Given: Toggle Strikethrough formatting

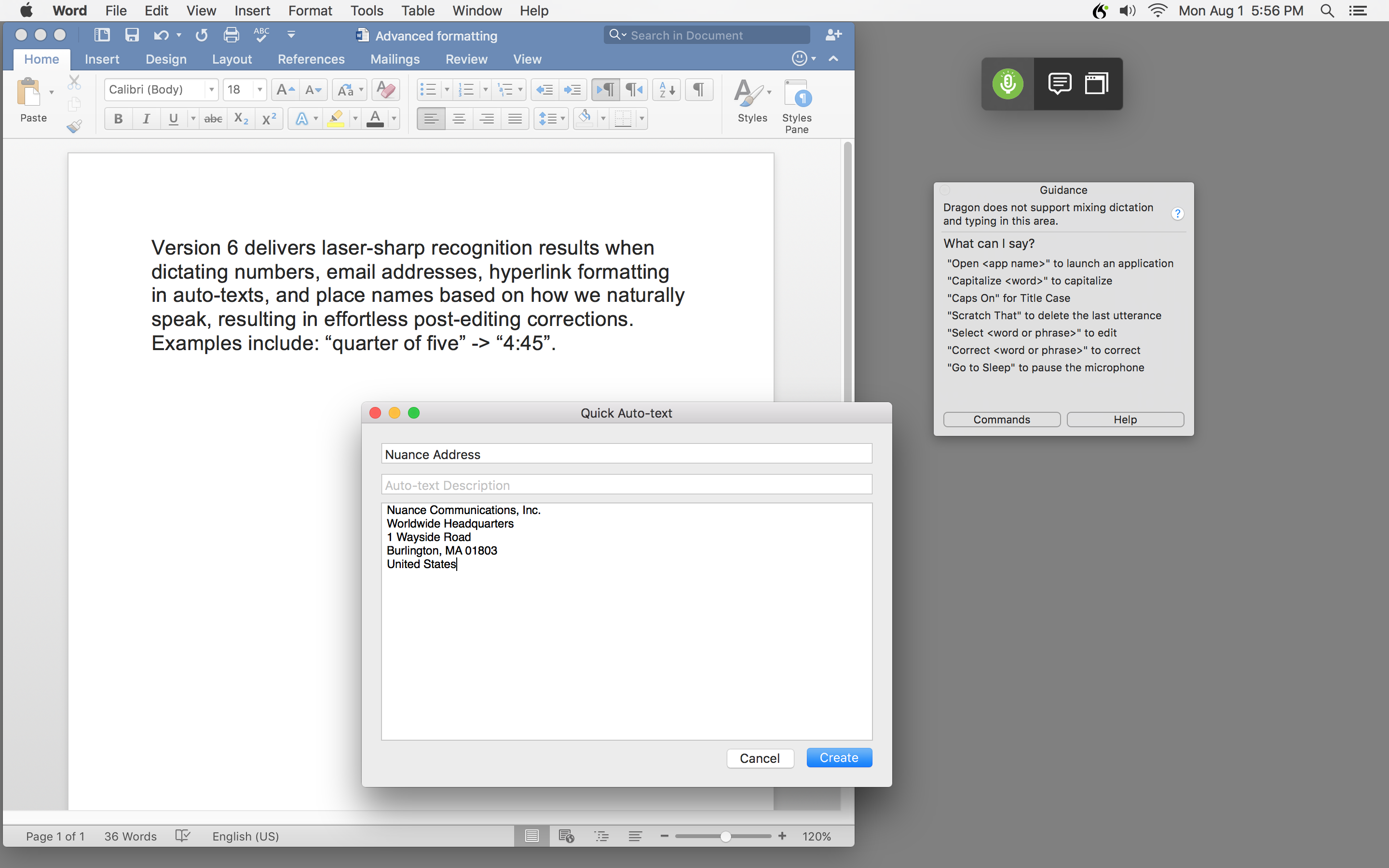Looking at the screenshot, I should [x=214, y=119].
